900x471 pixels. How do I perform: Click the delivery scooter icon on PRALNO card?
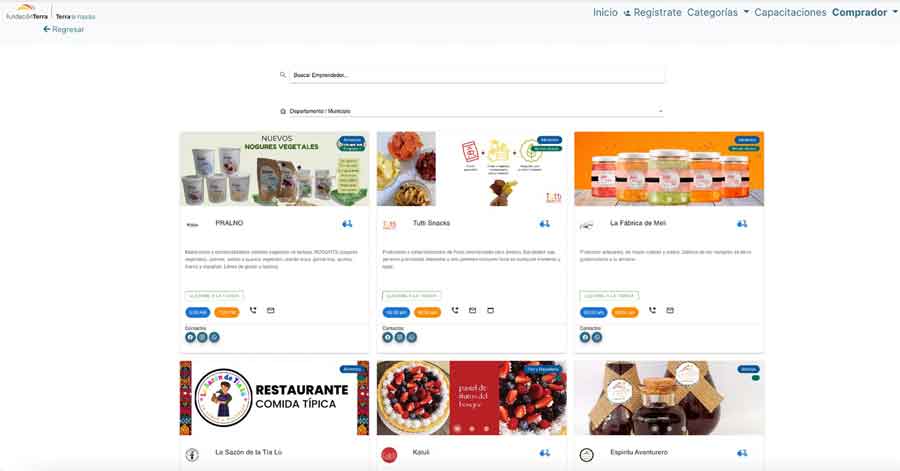point(347,224)
